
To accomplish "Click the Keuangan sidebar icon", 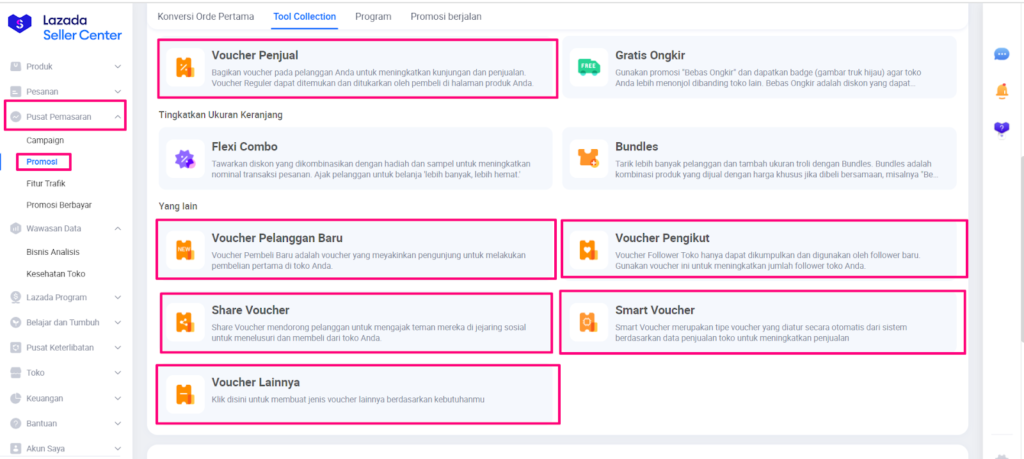I will click(x=16, y=398).
